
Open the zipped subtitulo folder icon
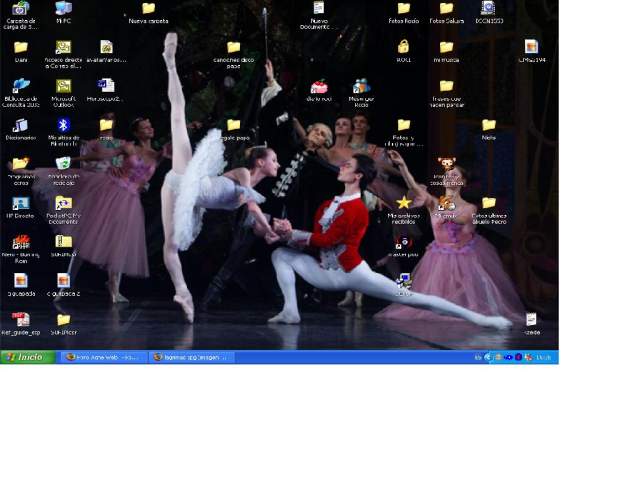(x=63, y=242)
